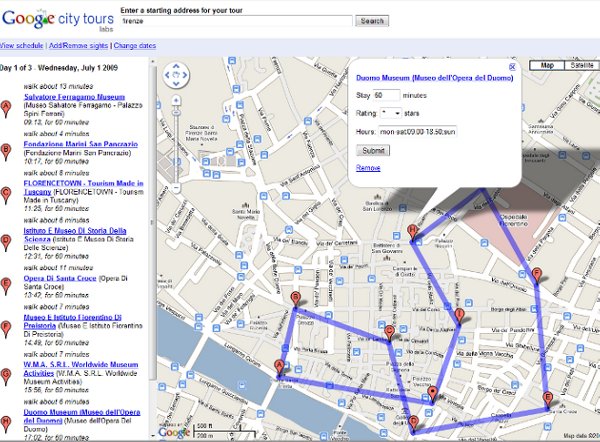Switch to Map view

point(547,65)
